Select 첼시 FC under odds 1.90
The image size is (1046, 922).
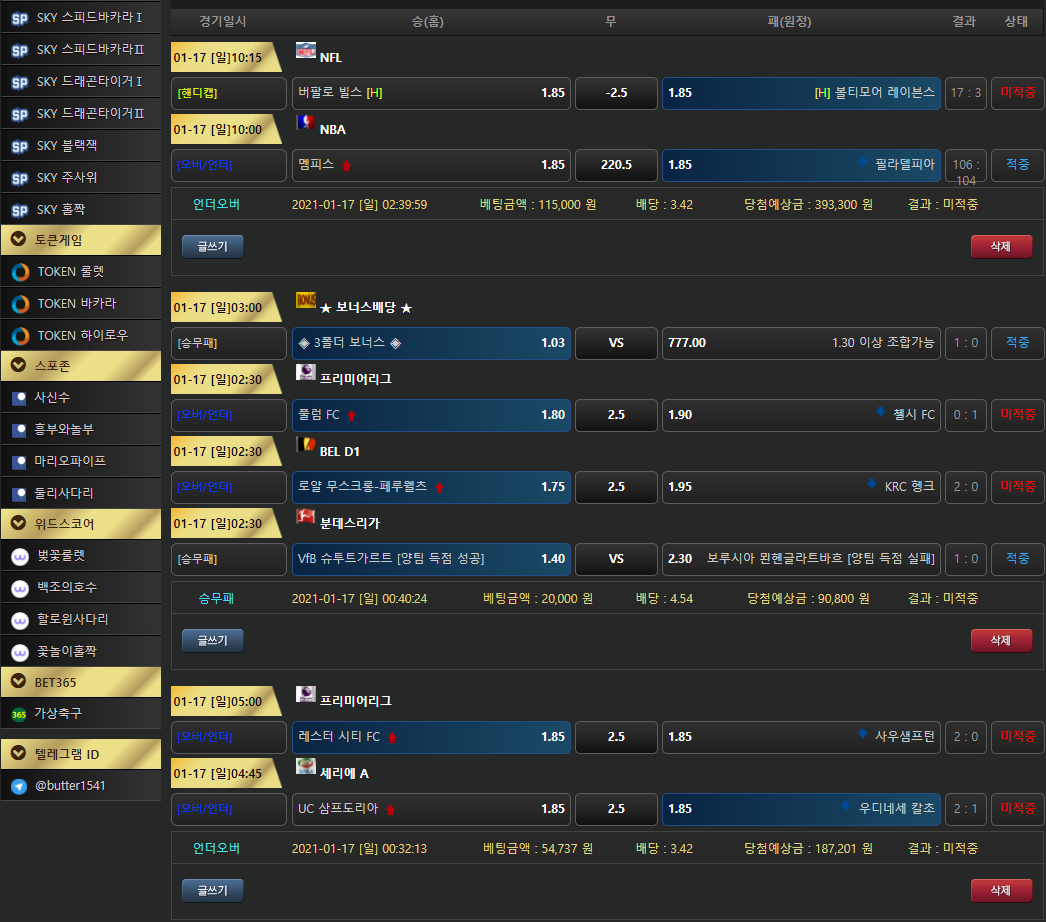(800, 414)
